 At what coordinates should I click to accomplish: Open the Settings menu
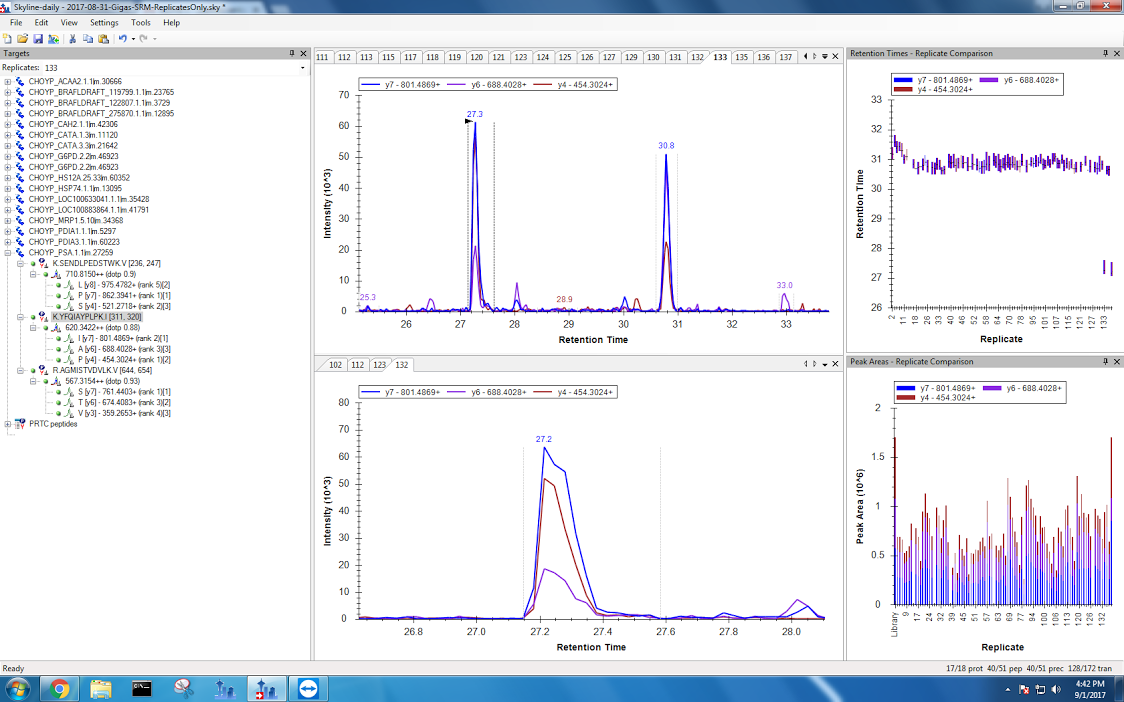103,22
